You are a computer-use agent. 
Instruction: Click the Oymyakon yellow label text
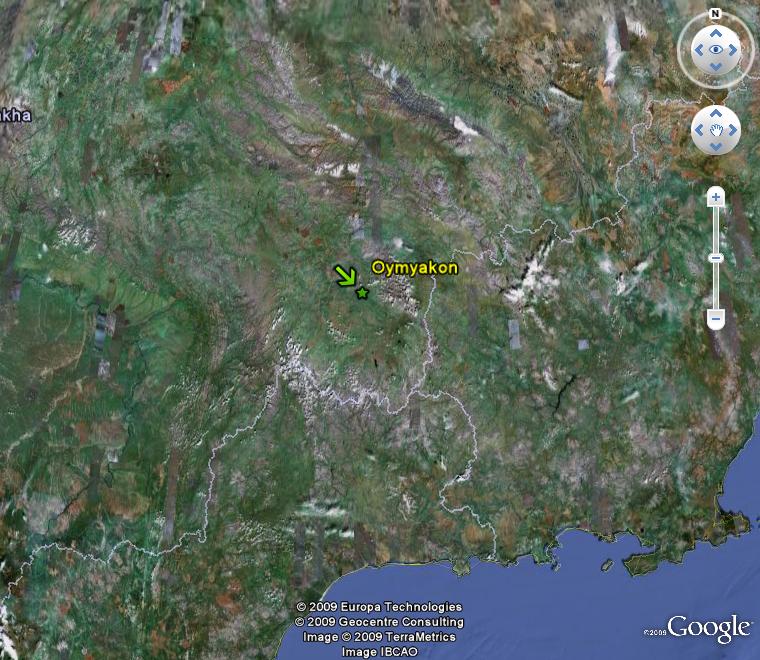coord(414,267)
